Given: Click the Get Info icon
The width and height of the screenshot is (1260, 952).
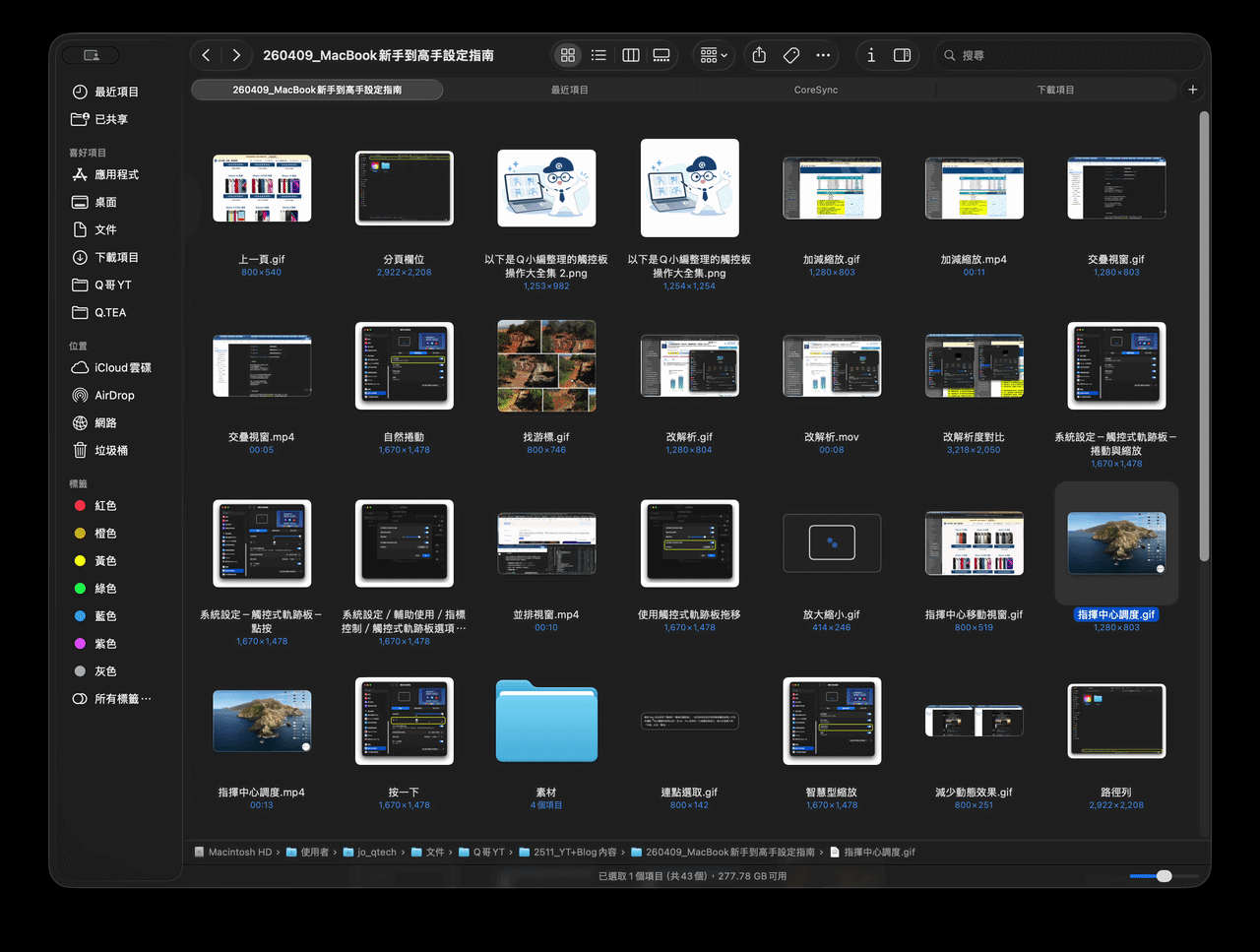Looking at the screenshot, I should click(x=871, y=55).
